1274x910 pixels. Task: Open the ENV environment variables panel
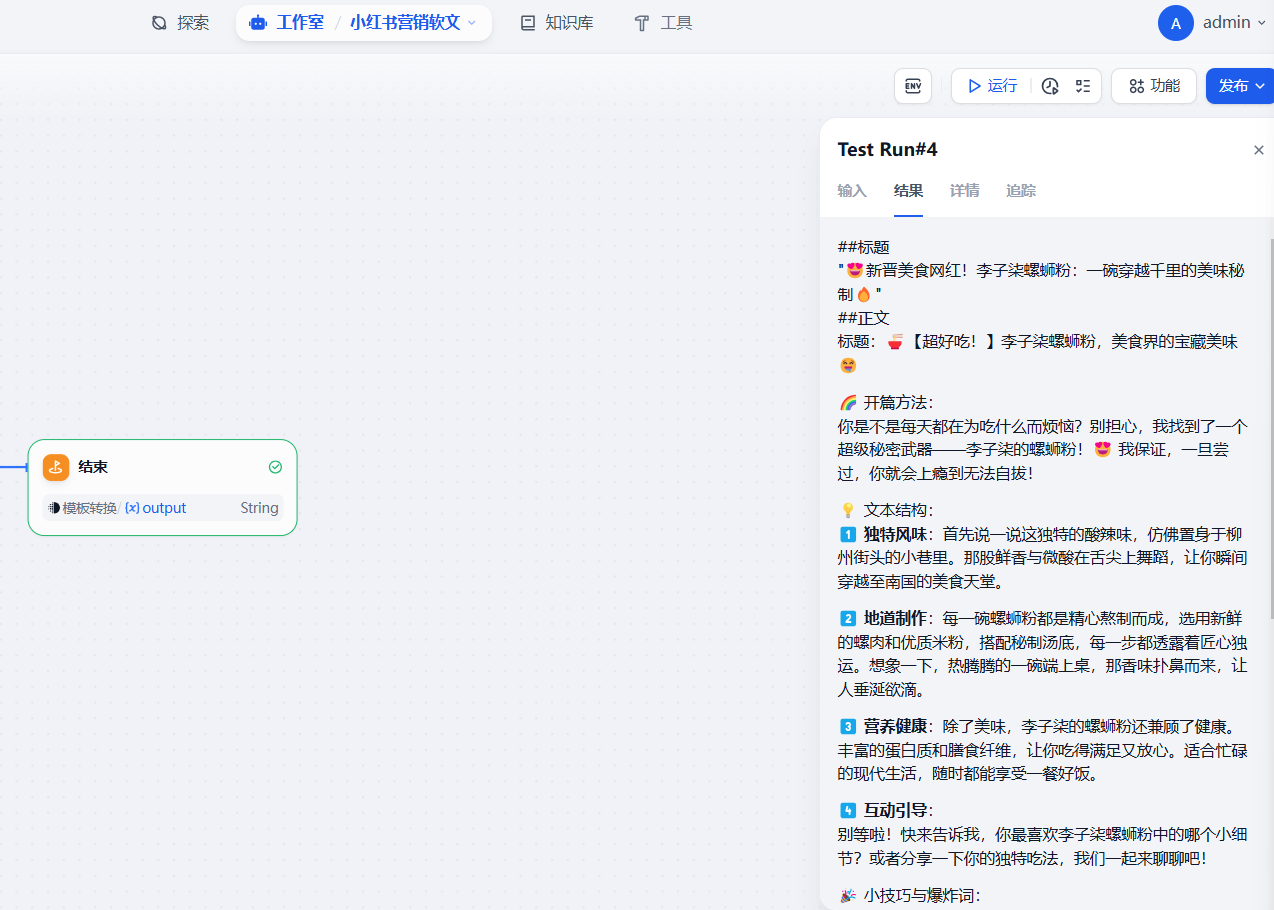[912, 86]
